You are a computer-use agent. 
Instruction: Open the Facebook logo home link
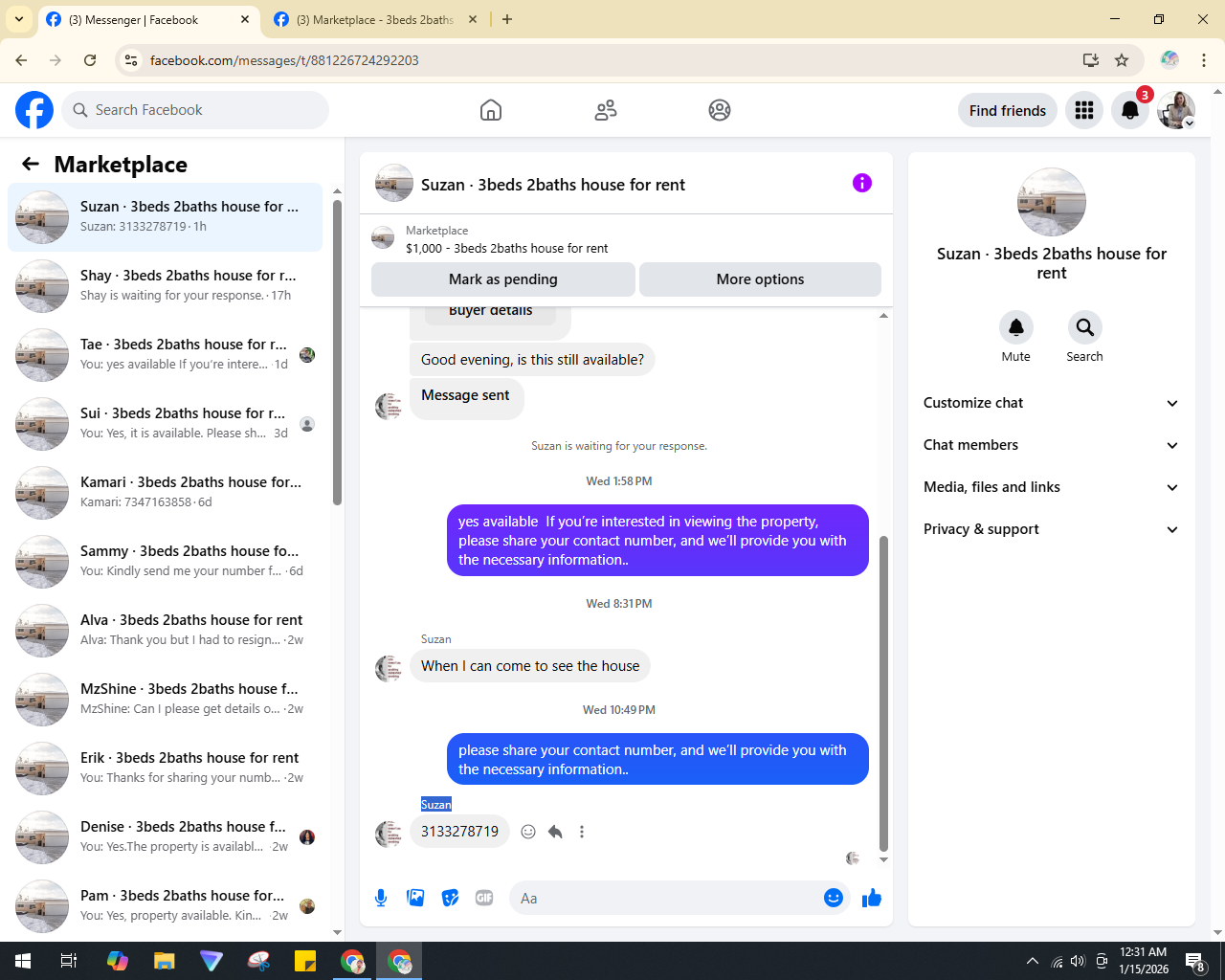click(34, 110)
